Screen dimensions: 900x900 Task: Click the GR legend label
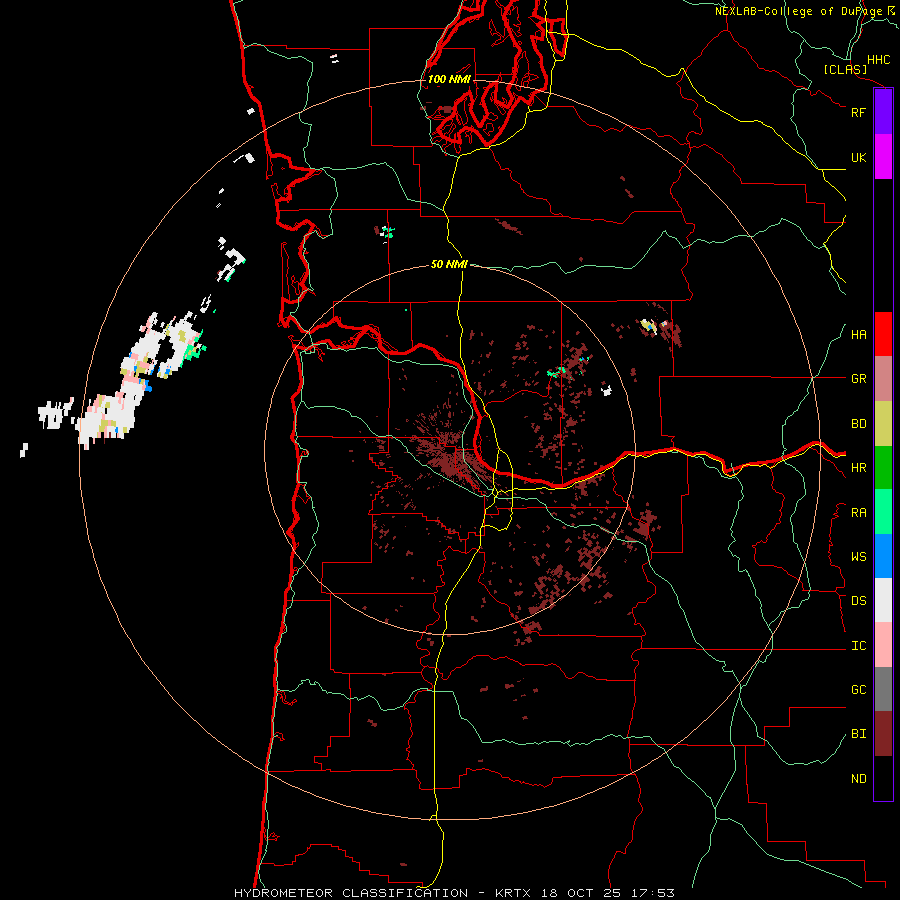pyautogui.click(x=859, y=379)
